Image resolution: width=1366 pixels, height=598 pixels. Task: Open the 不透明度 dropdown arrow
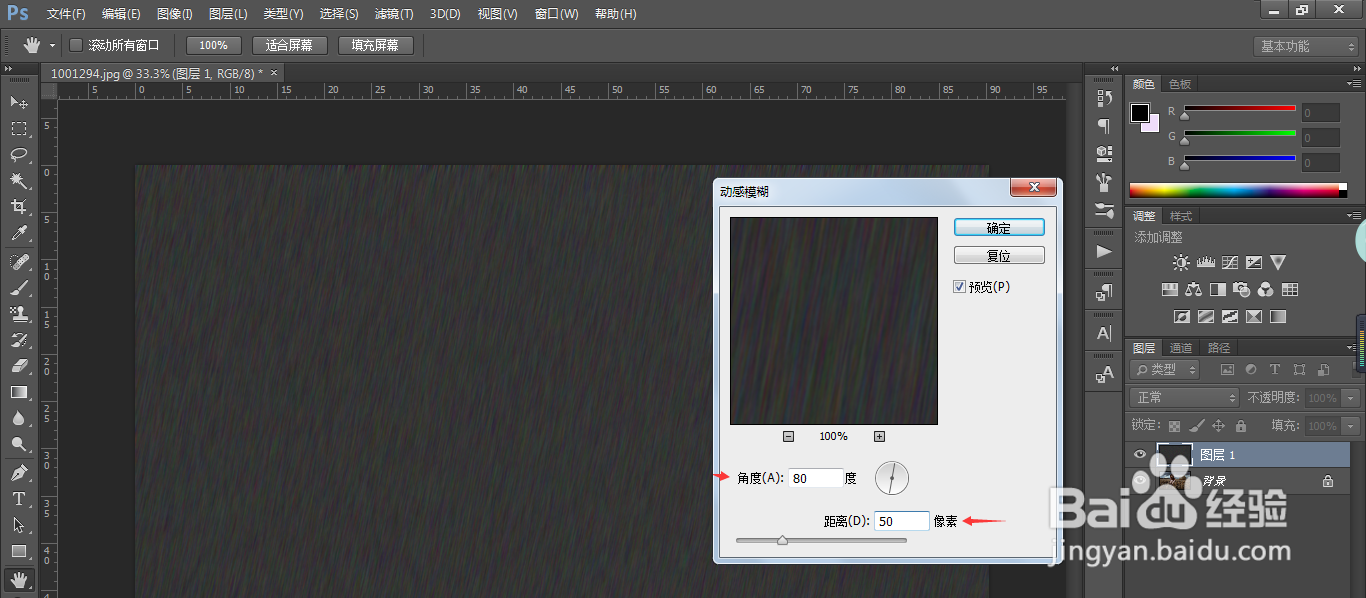[x=1352, y=397]
